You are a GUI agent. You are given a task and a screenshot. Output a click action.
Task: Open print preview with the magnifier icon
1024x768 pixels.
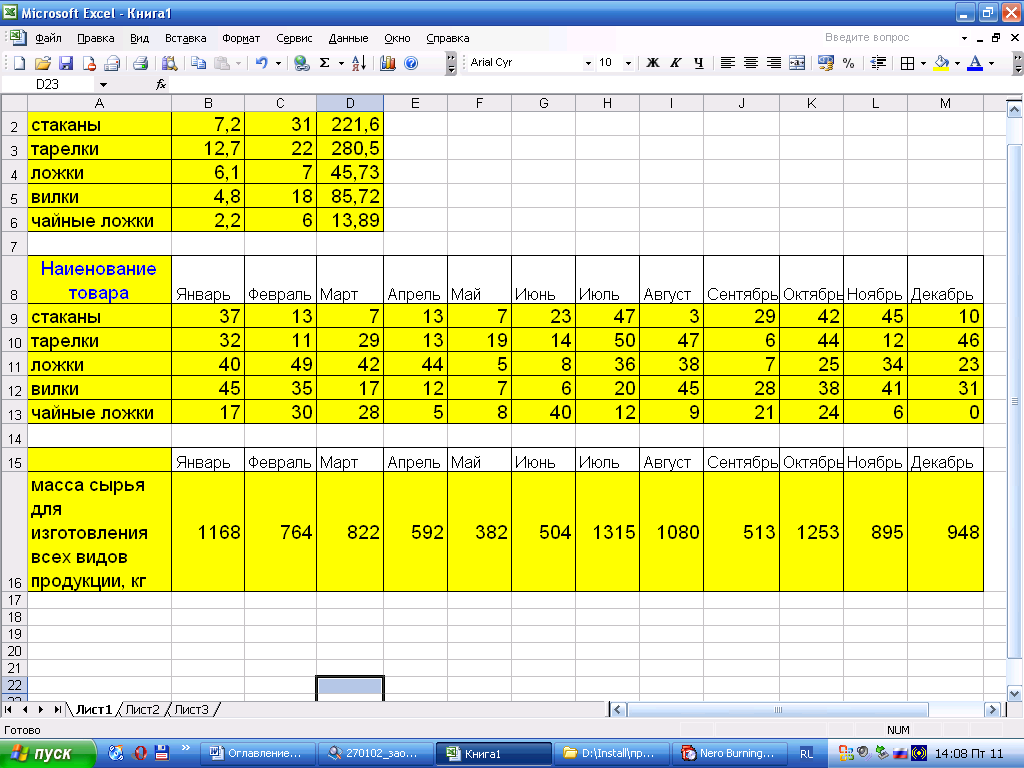[x=170, y=63]
